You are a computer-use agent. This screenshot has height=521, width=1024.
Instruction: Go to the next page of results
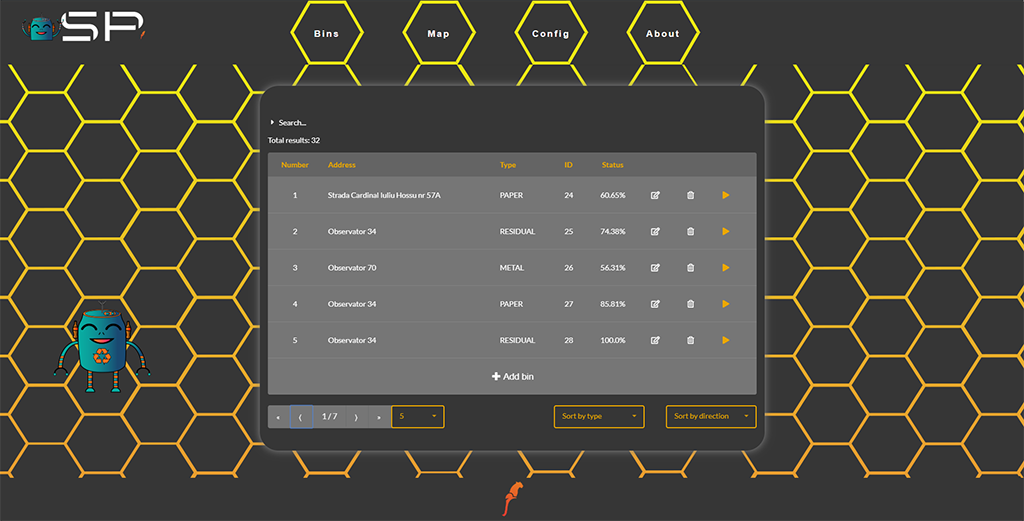(357, 416)
